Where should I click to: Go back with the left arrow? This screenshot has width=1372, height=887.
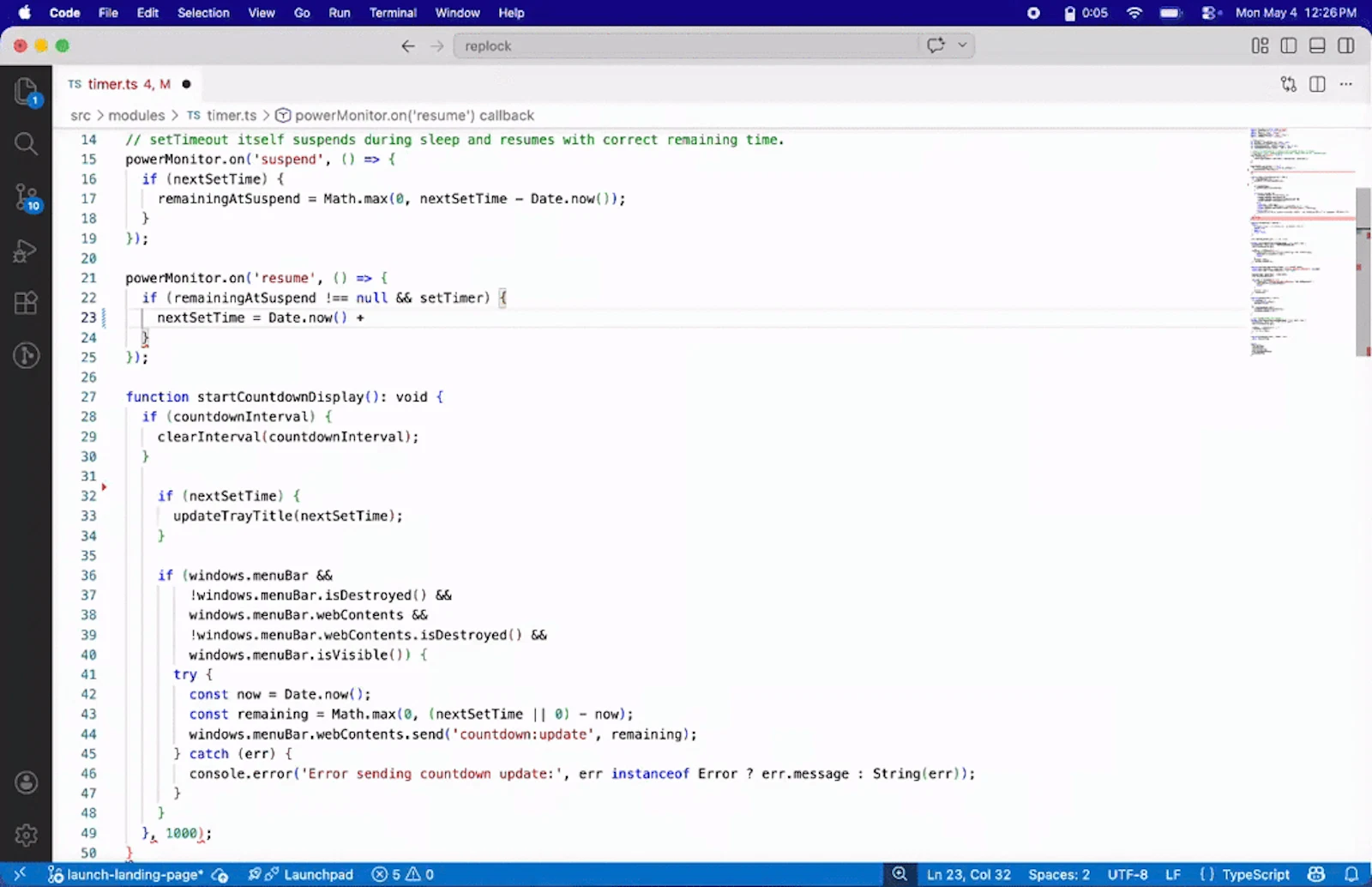408,46
